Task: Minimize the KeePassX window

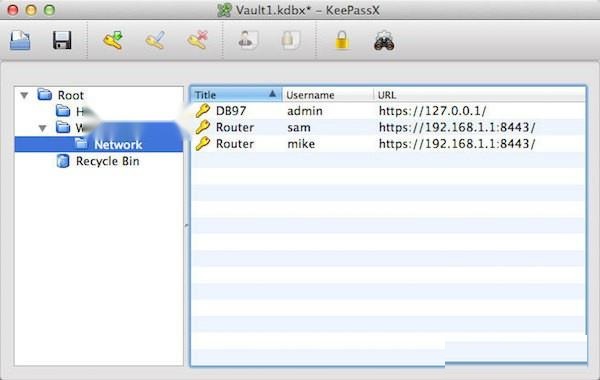Action: [x=31, y=10]
